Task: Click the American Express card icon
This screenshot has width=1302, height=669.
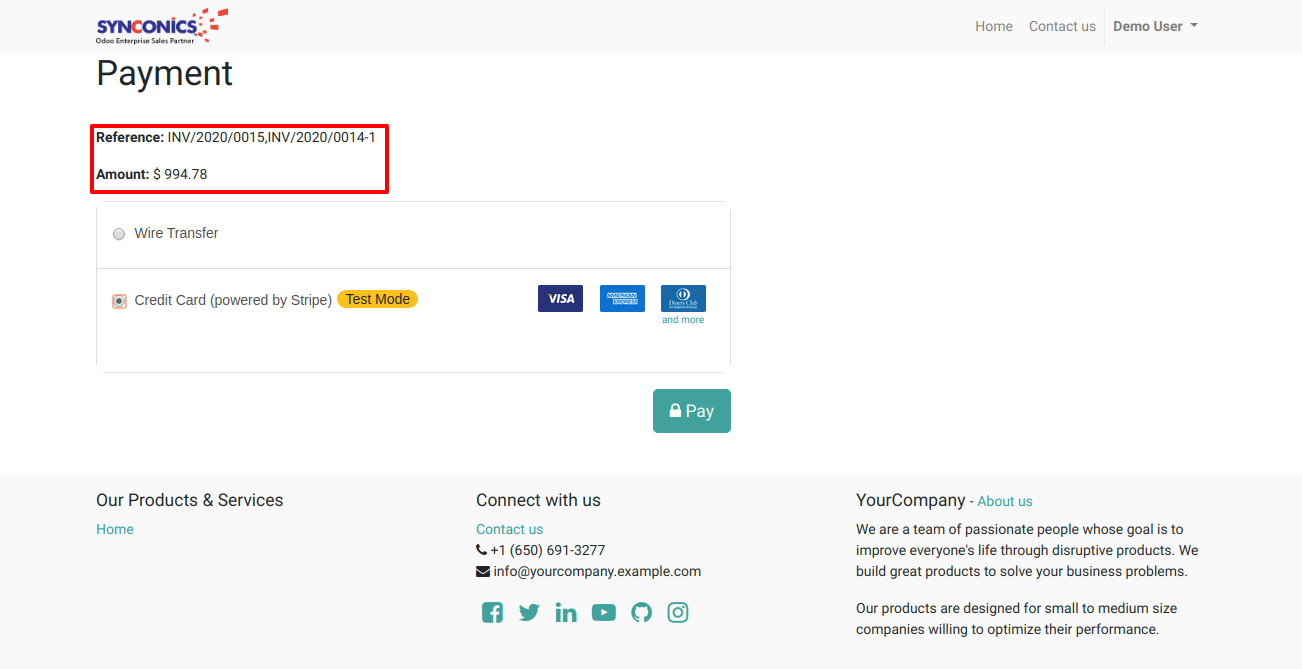Action: [622, 298]
